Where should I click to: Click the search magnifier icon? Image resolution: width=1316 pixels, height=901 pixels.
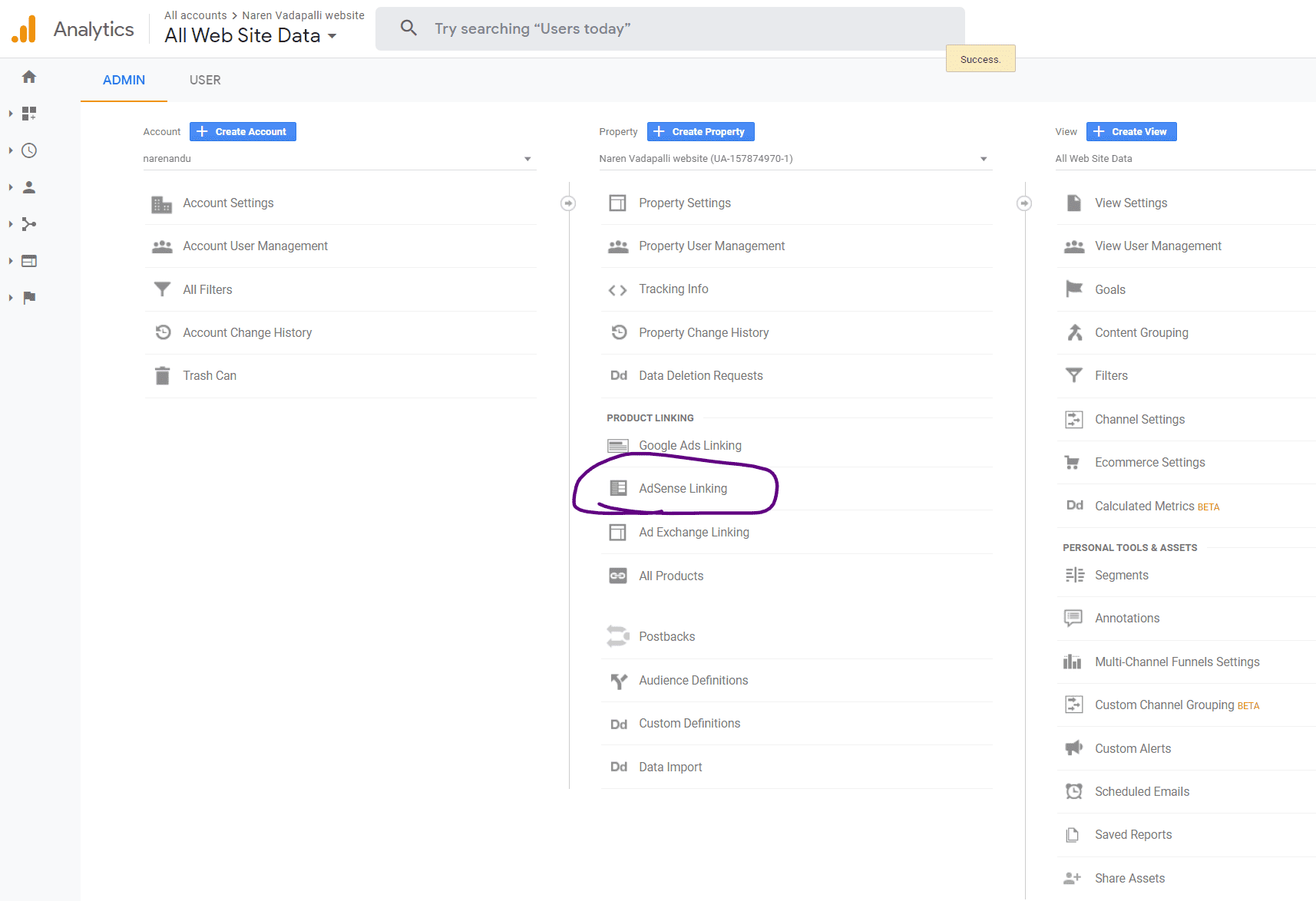tap(408, 28)
